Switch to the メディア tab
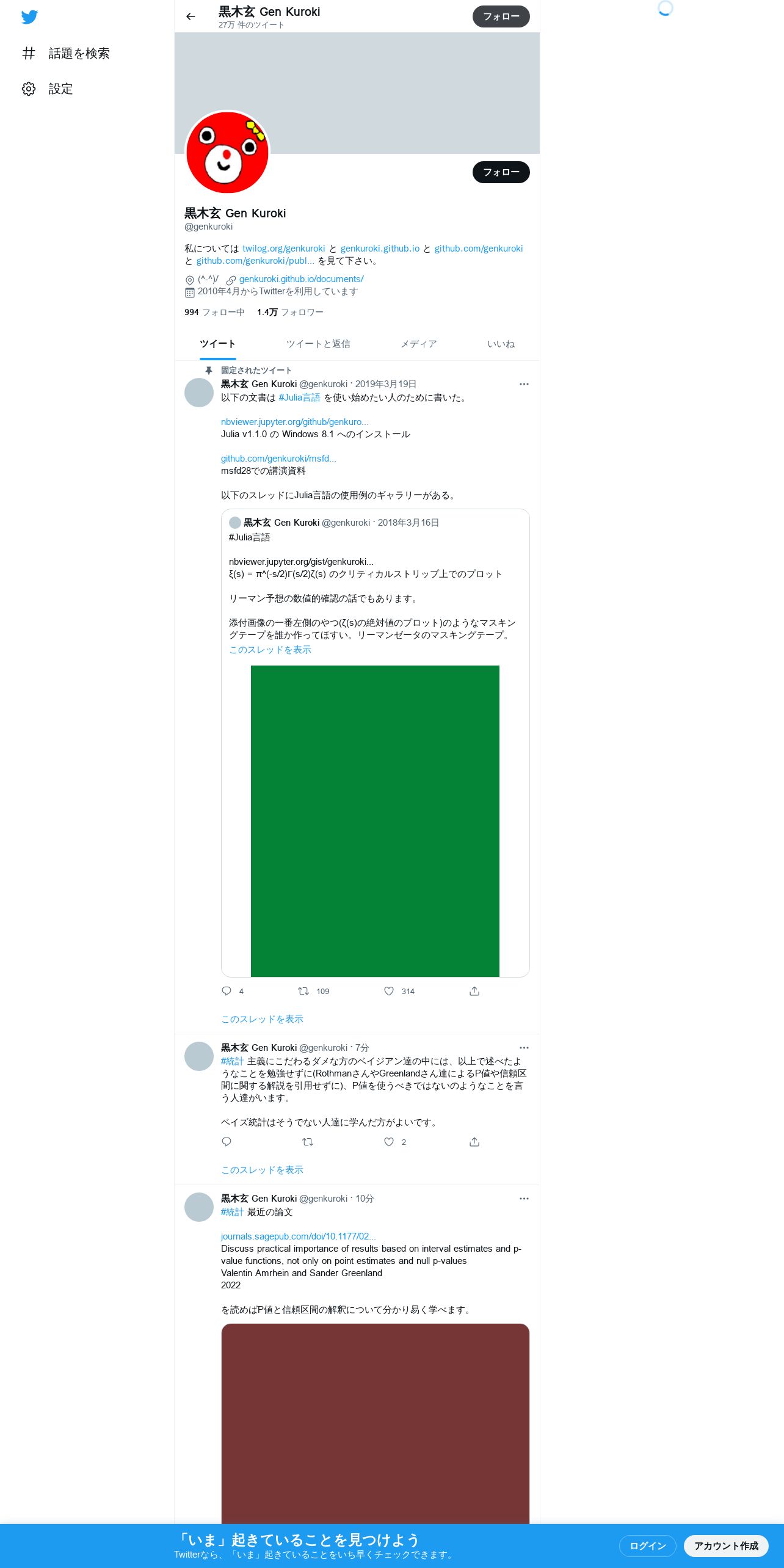 (x=419, y=344)
